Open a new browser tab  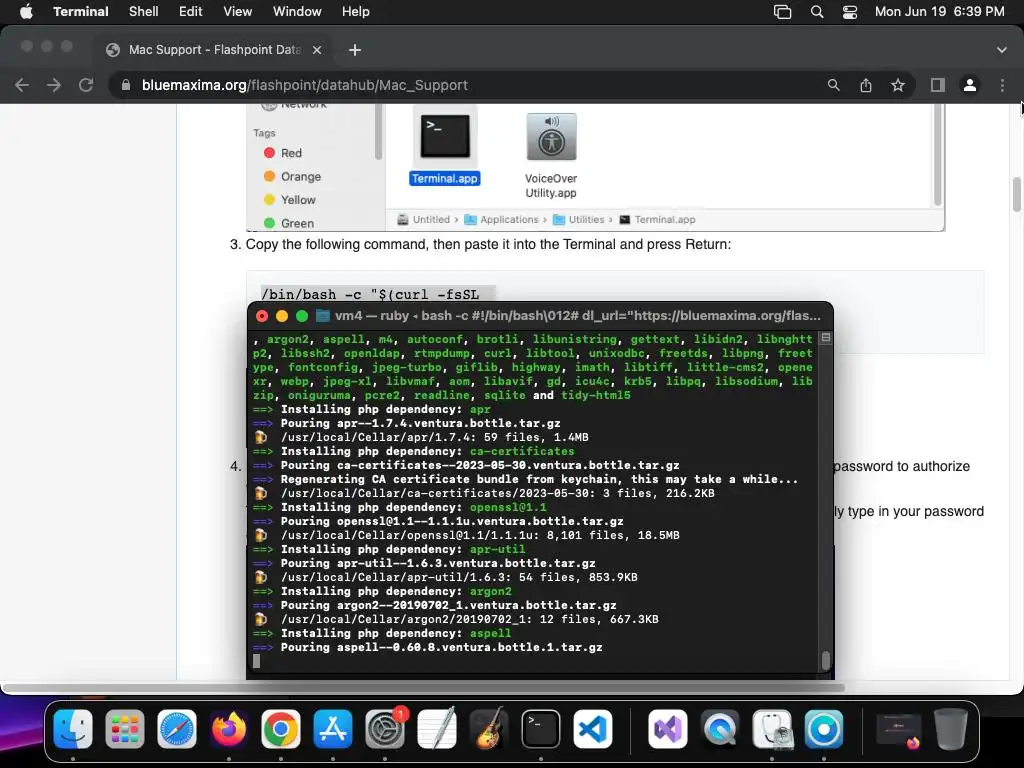click(355, 50)
